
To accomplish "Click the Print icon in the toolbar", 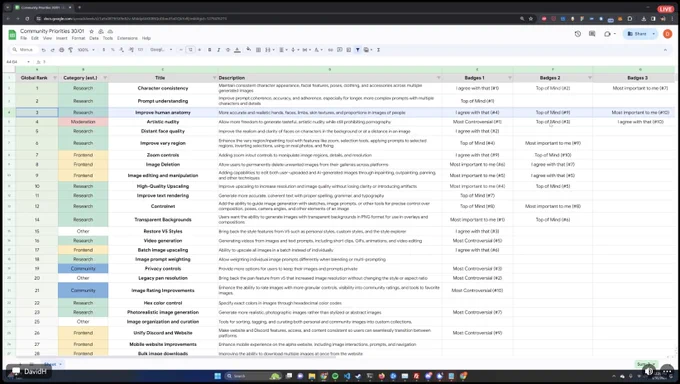I will click(62, 50).
